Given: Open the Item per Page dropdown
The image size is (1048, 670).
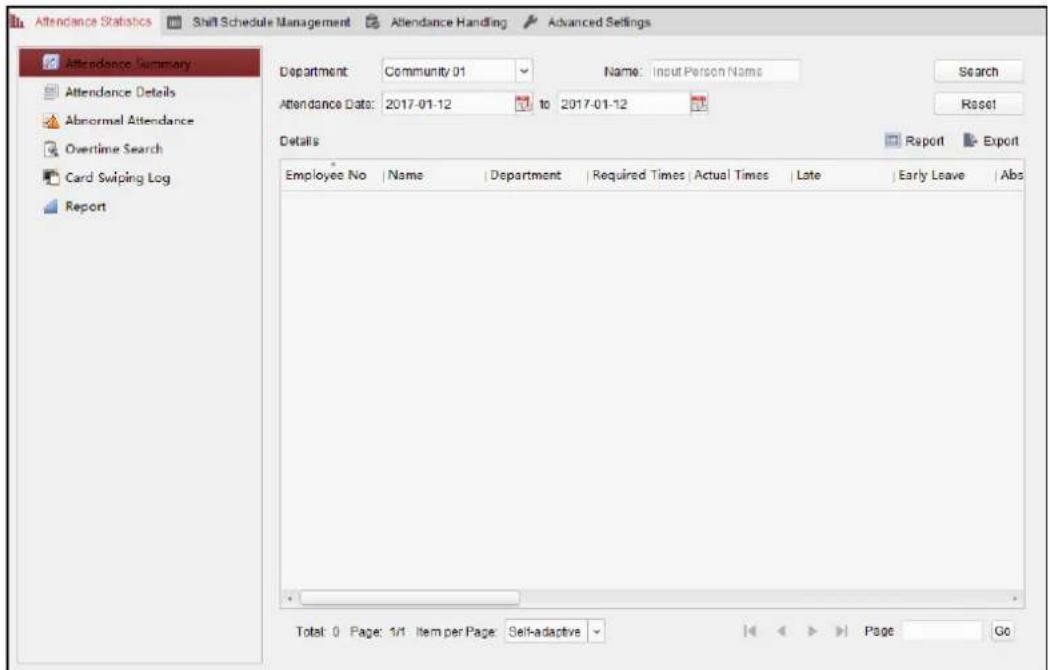Looking at the screenshot, I should [x=555, y=631].
